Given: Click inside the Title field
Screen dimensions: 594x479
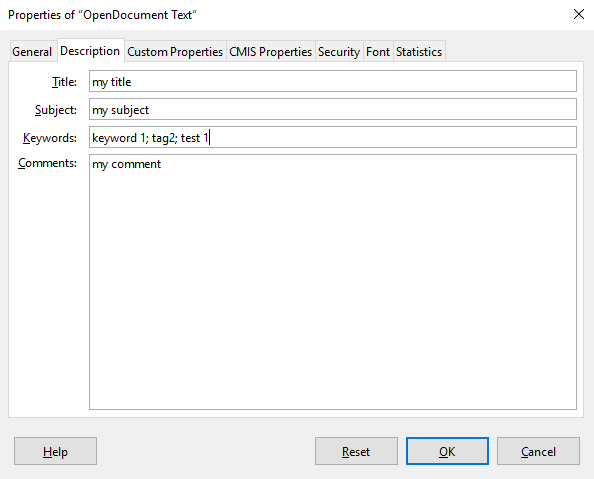Looking at the screenshot, I should point(333,81).
